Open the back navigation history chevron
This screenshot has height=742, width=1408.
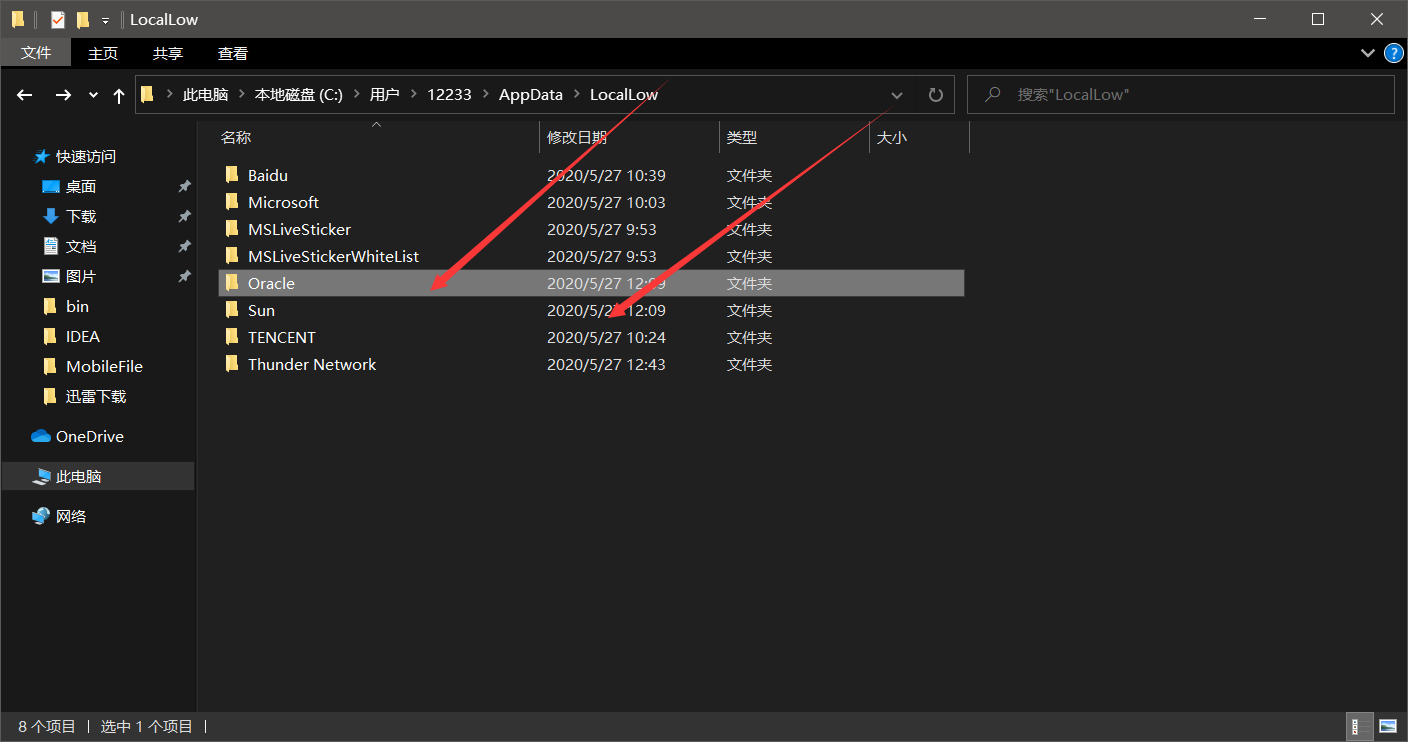tap(92, 94)
